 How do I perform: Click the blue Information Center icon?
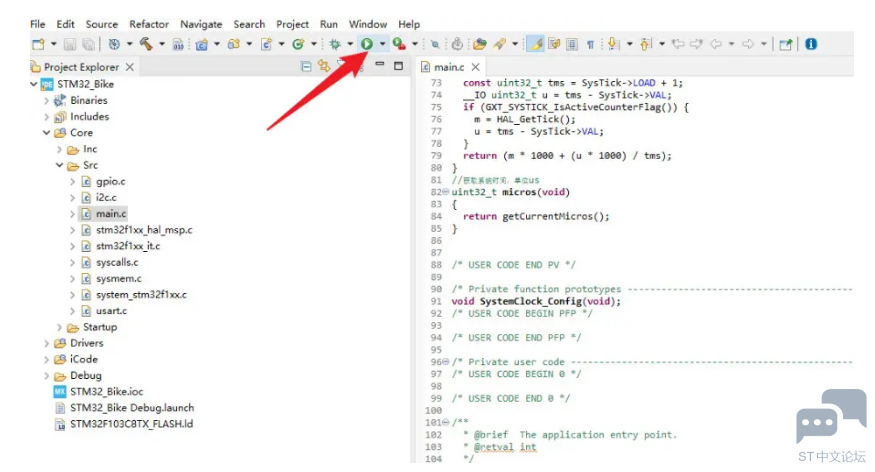tap(811, 44)
